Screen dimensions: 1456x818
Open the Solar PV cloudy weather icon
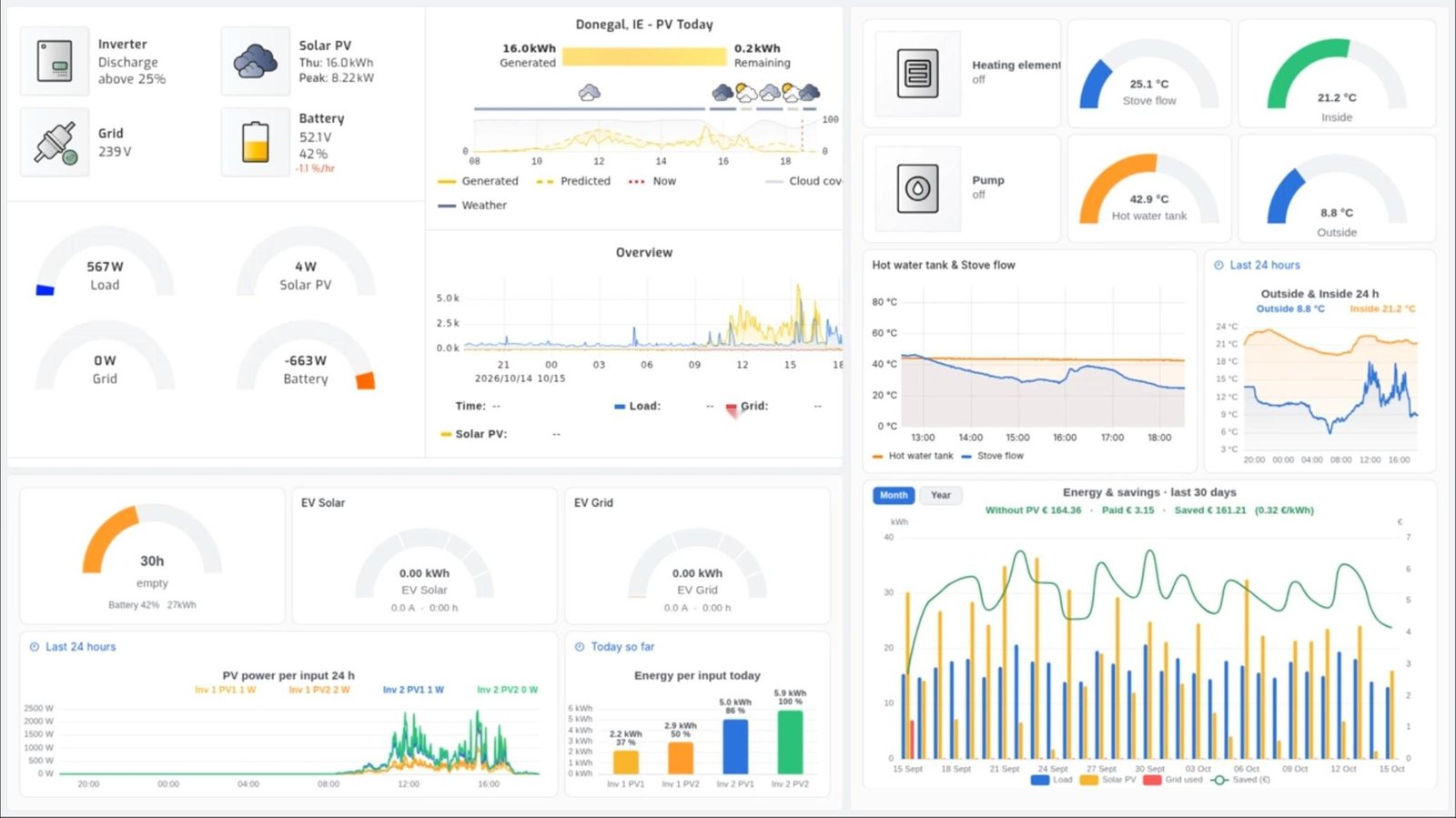coord(256,61)
